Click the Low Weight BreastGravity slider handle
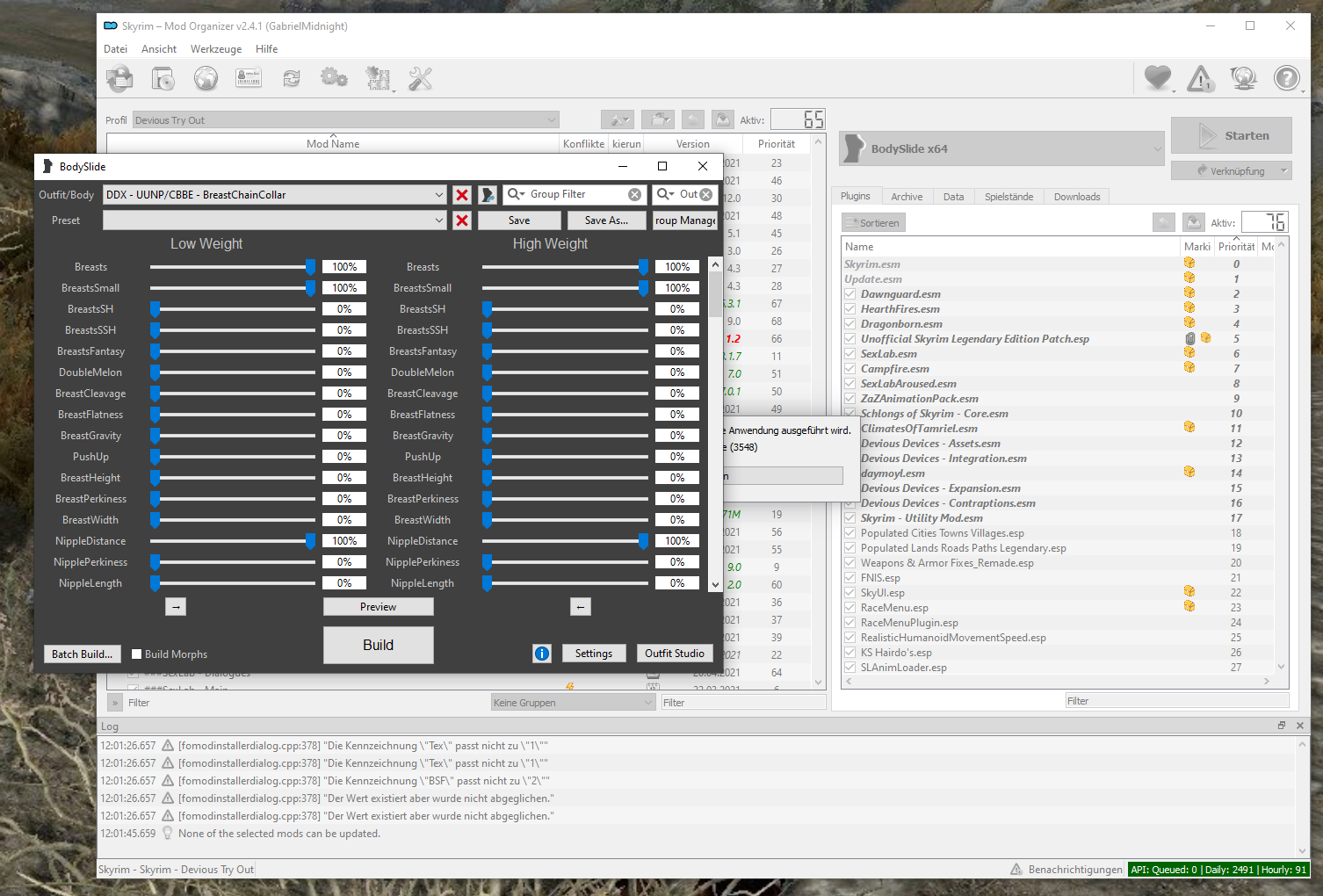 pos(155,436)
